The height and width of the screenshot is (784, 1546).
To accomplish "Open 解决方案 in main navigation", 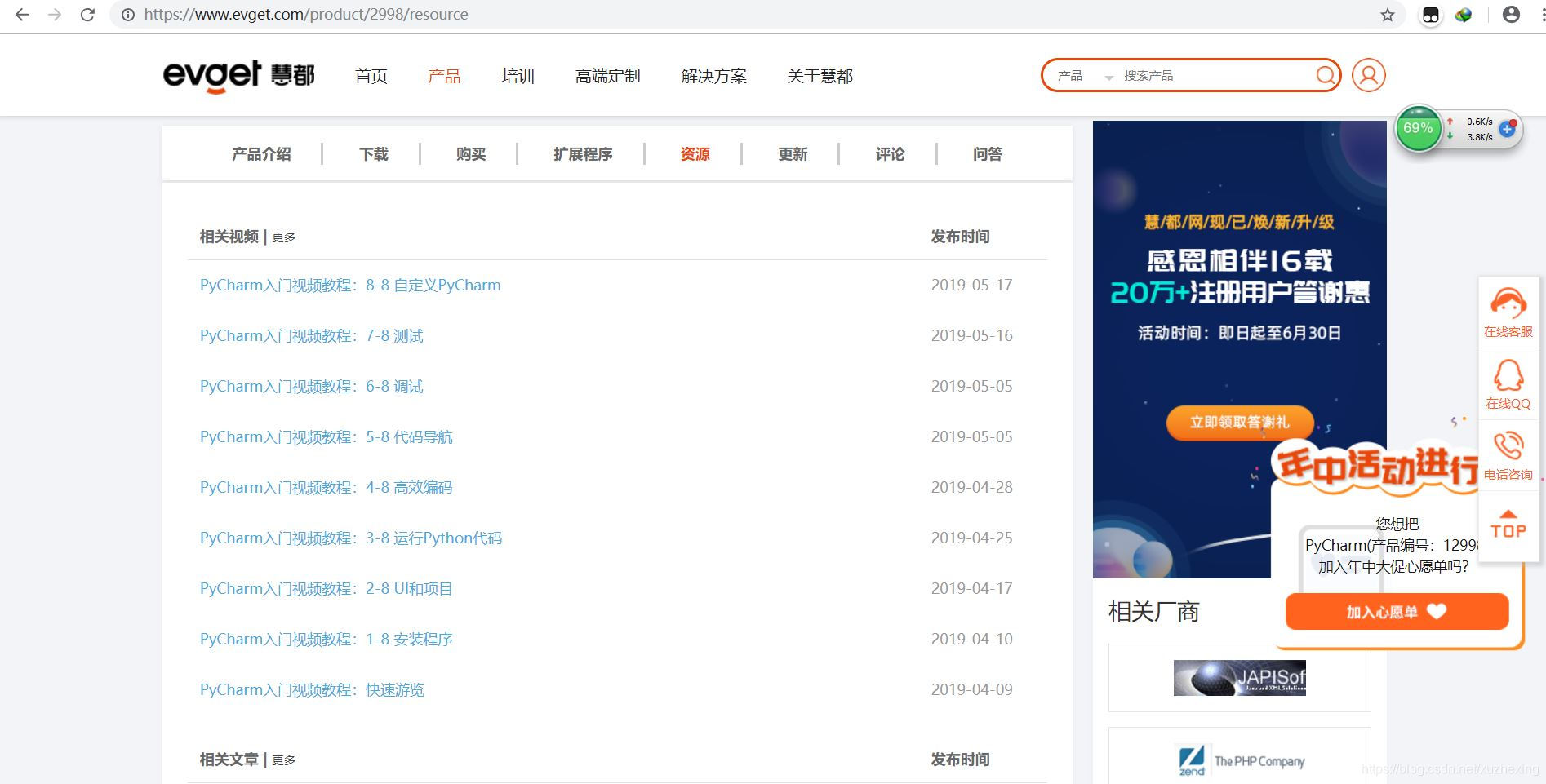I will tap(714, 76).
